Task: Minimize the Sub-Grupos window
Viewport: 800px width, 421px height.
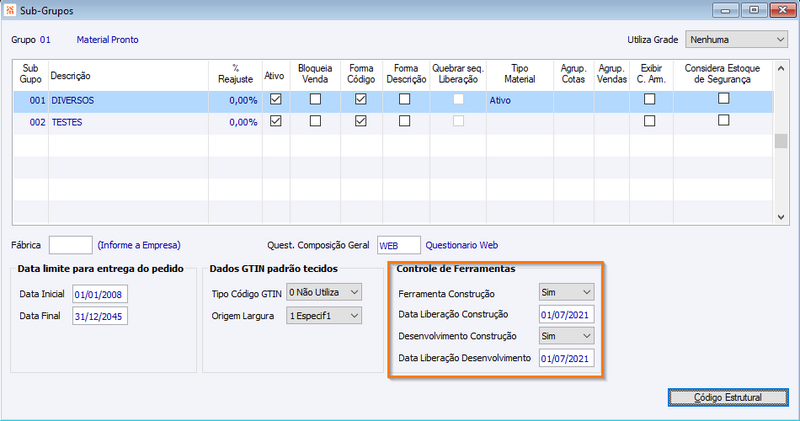Action: (x=726, y=10)
